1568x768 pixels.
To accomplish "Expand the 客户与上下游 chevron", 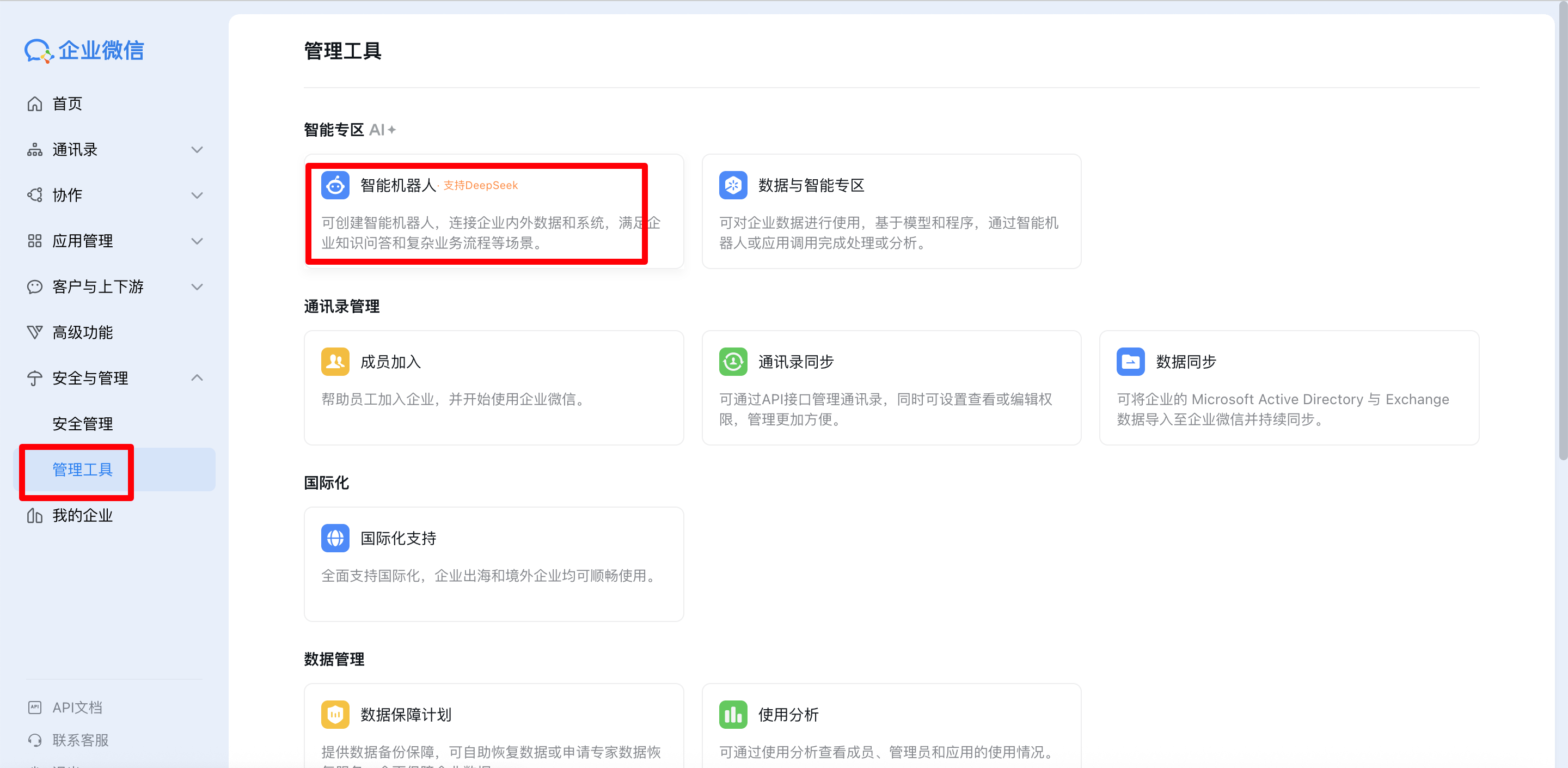I will pyautogui.click(x=197, y=287).
